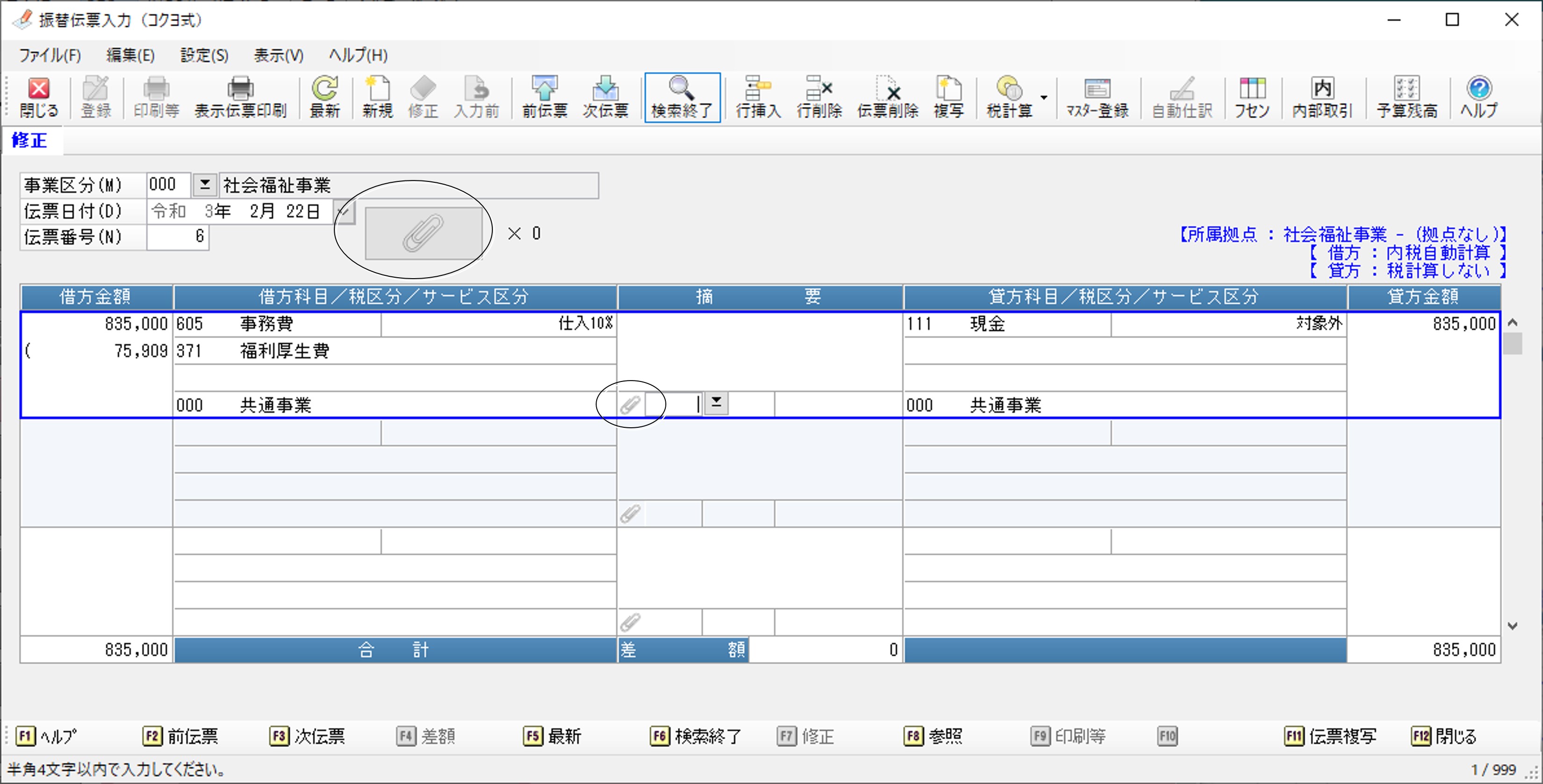Expand the 事業区分 dropdown
The width and height of the screenshot is (1543, 784).
point(205,185)
